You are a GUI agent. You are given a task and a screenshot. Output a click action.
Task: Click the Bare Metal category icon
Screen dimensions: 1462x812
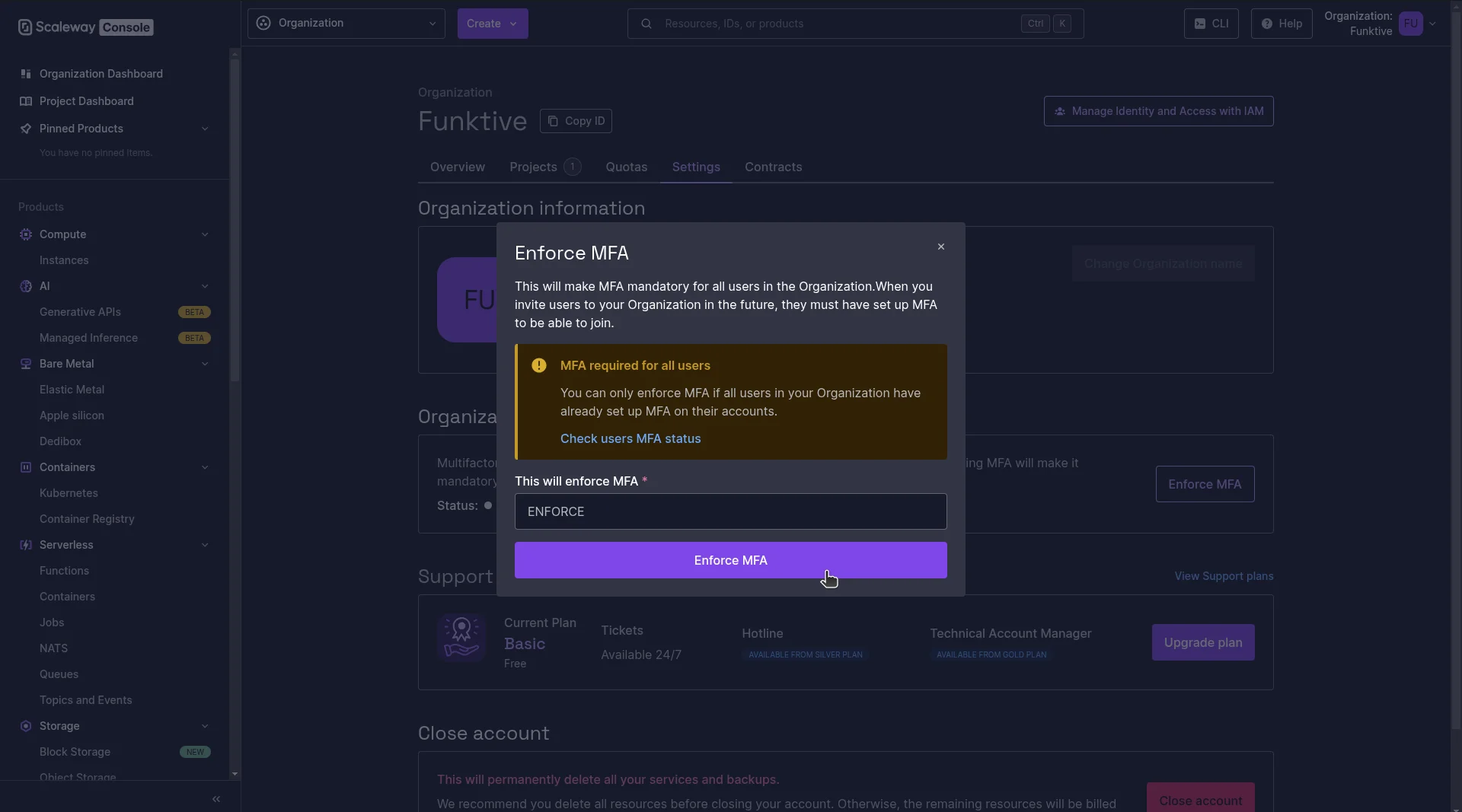click(26, 364)
